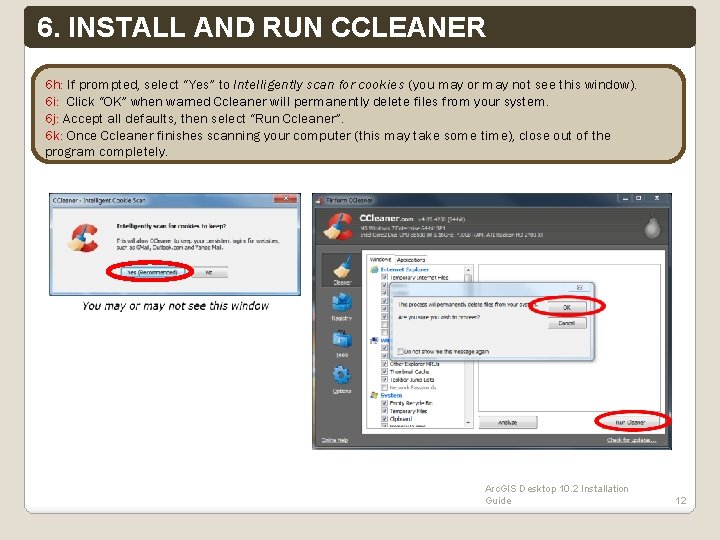Click 'Intelligently scan for cookies to keep?' text
720x540 pixels.
click(171, 226)
